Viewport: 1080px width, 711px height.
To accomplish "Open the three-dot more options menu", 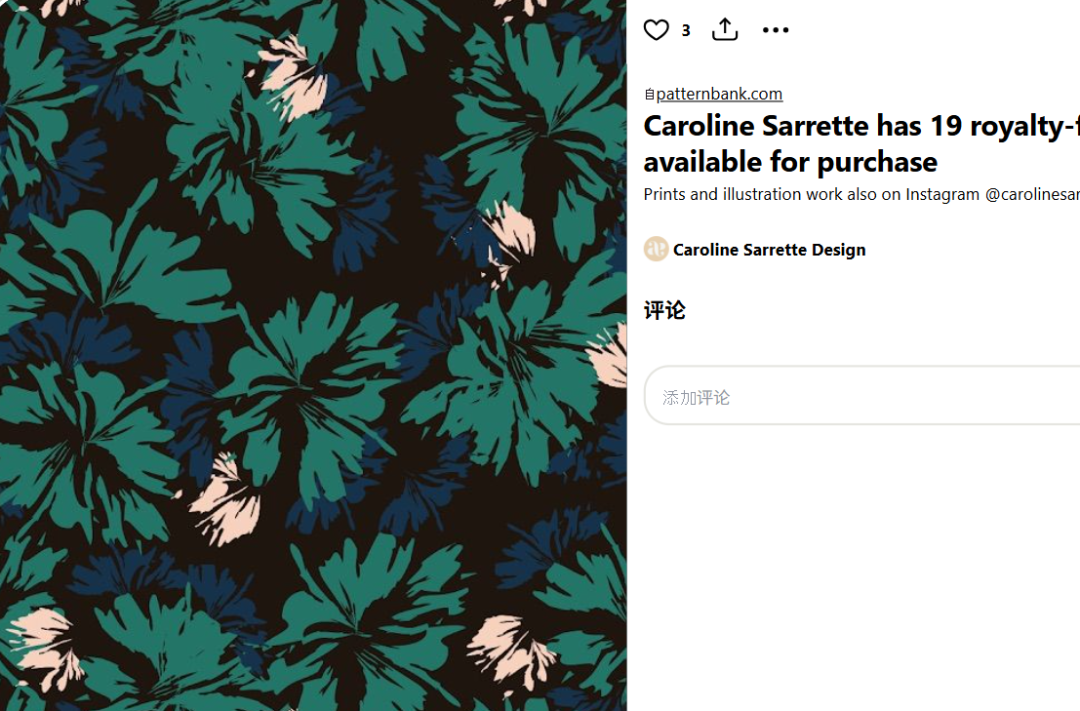I will [776, 30].
